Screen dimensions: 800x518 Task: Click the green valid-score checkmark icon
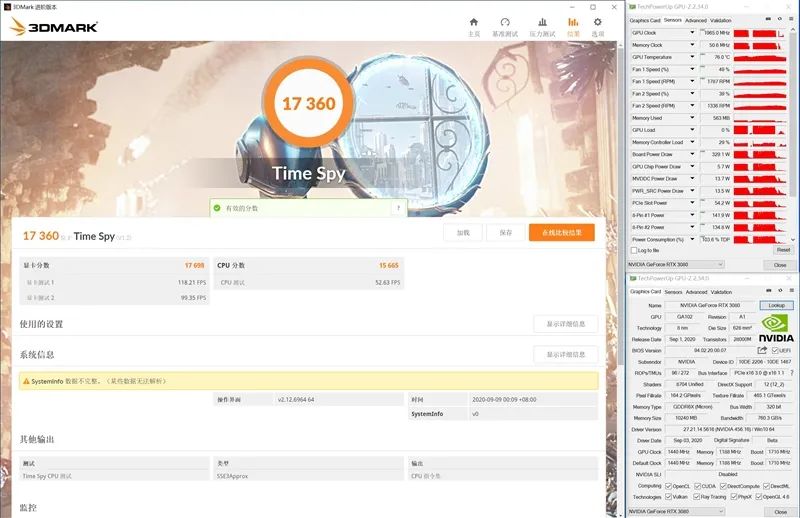[217, 208]
